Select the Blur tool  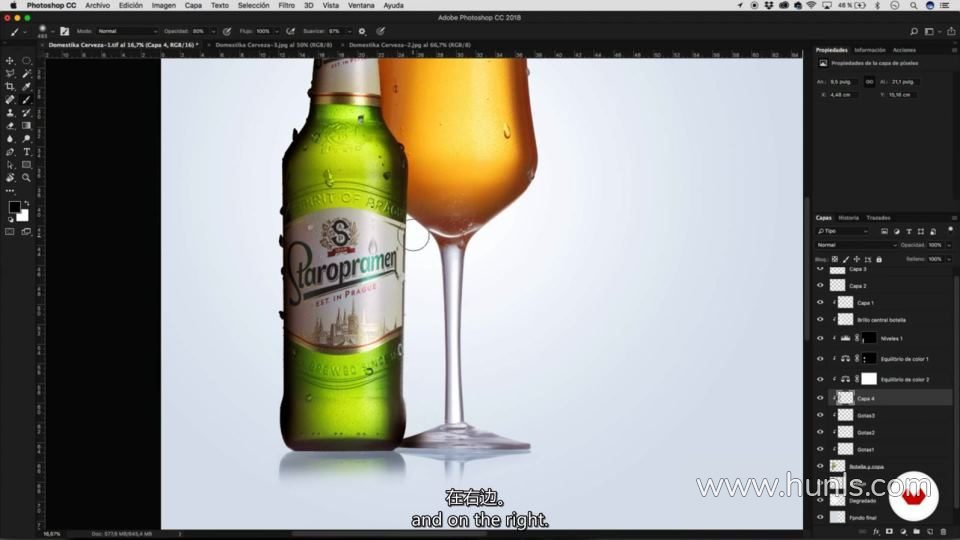10,139
